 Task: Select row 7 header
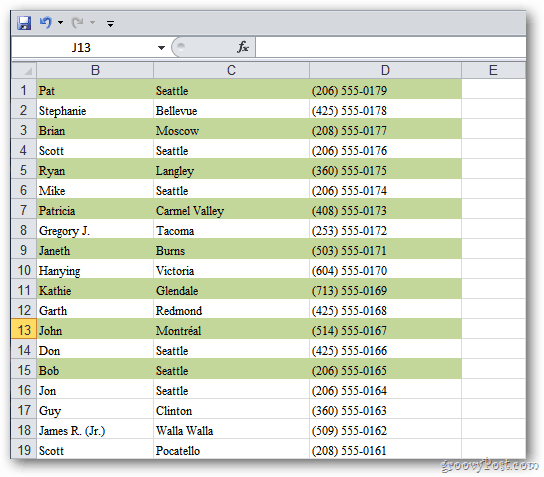[x=24, y=210]
